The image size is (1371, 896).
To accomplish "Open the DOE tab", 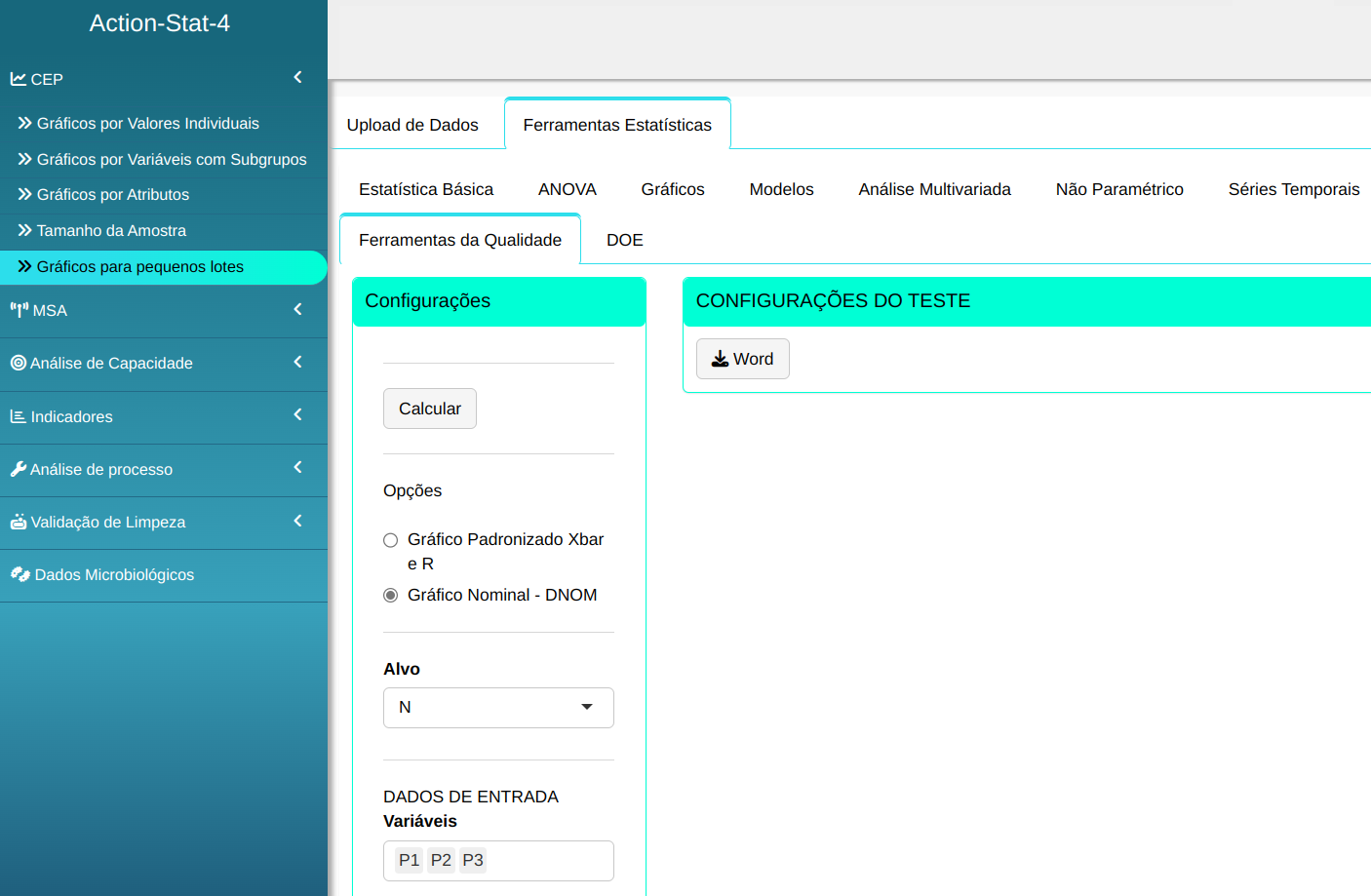I will click(624, 240).
